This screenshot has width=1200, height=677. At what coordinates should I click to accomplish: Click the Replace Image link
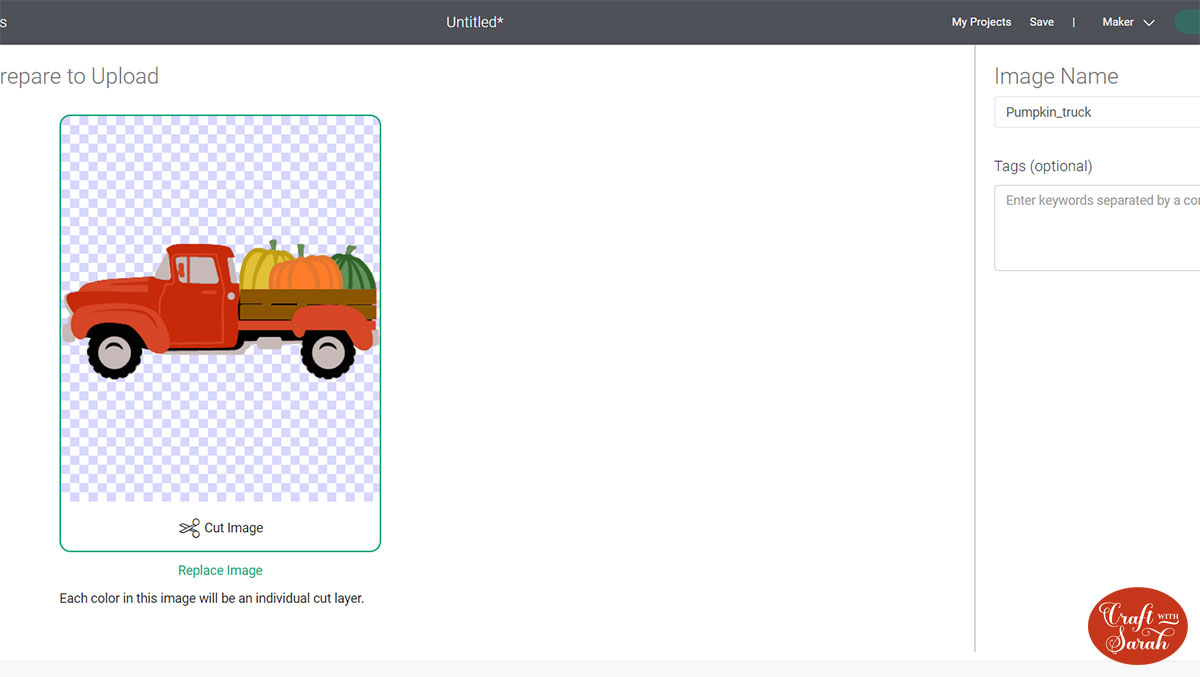click(220, 569)
